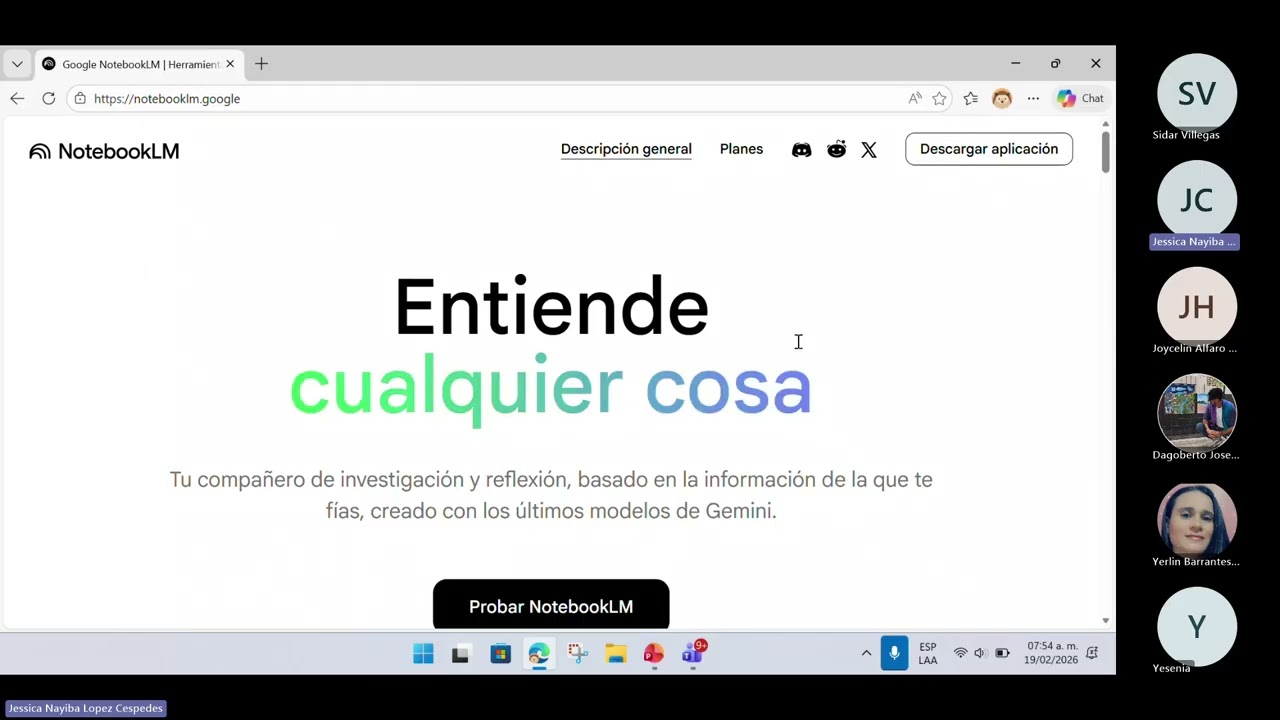
Task: Open Copilot Chat button
Action: (1080, 98)
